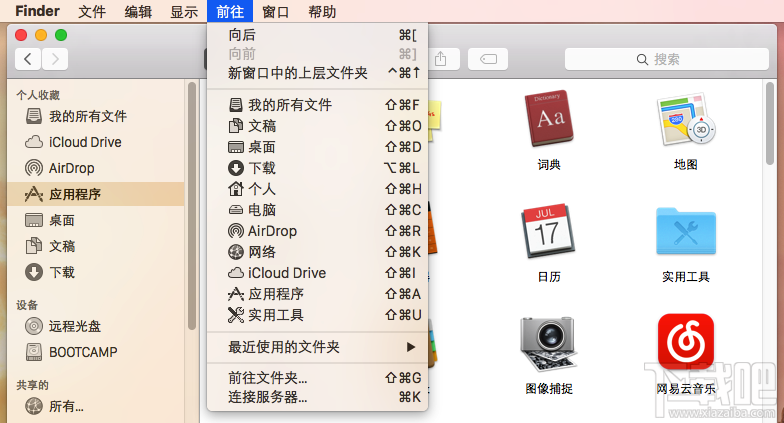Choose AirDrop in the Go menu
The height and width of the screenshot is (423, 784).
click(x=318, y=231)
